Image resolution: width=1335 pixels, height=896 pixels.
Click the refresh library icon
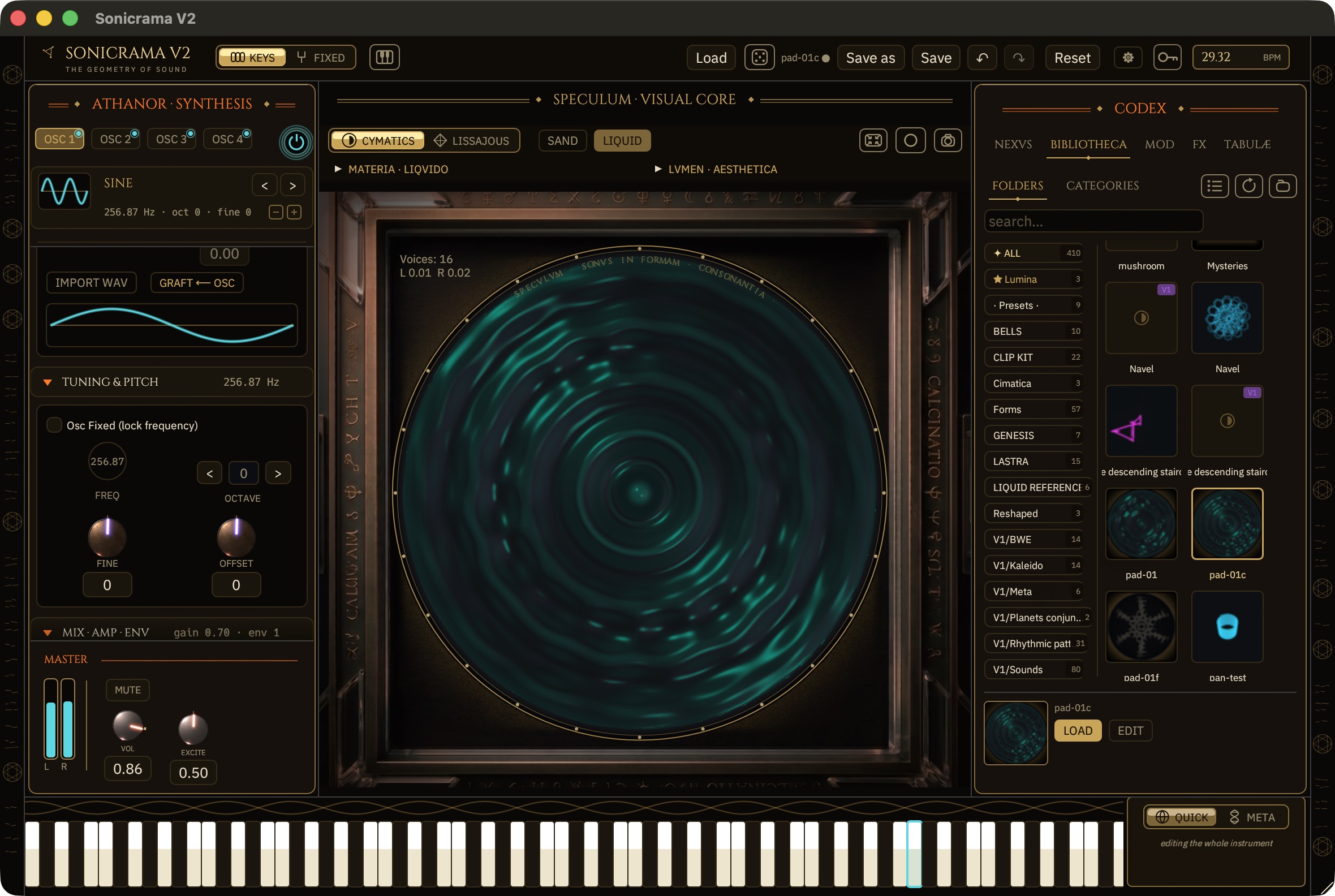[x=1248, y=186]
